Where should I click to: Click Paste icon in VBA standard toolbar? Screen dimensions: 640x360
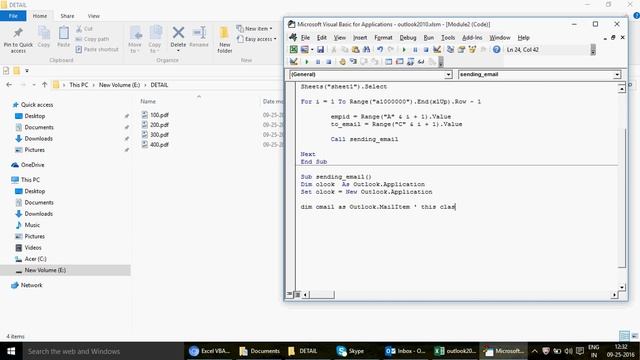pyautogui.click(x=356, y=49)
